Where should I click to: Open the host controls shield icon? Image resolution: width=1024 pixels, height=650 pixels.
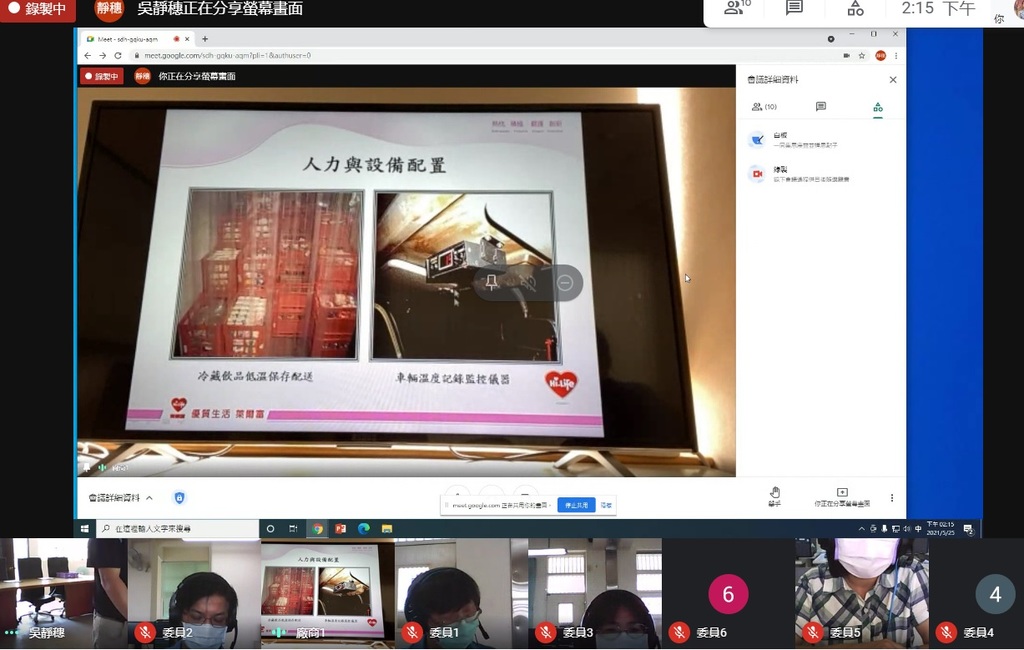click(x=180, y=498)
